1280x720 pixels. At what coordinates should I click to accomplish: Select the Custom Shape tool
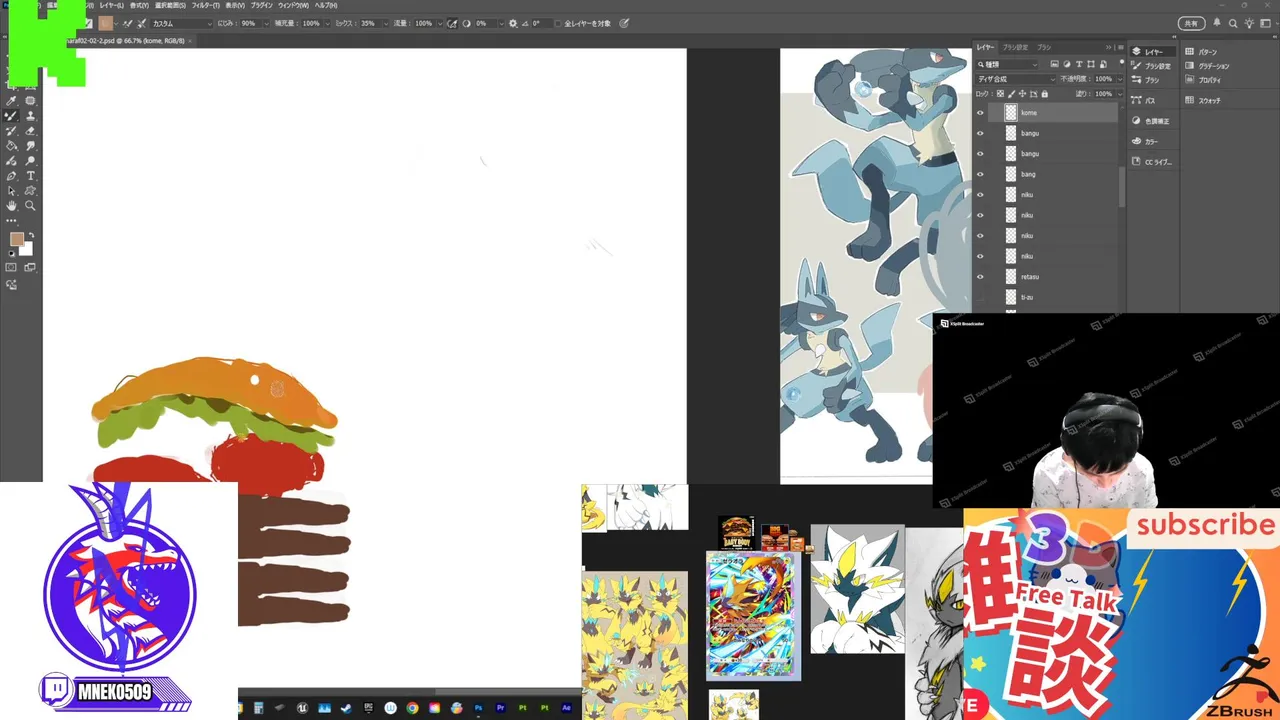coord(30,191)
